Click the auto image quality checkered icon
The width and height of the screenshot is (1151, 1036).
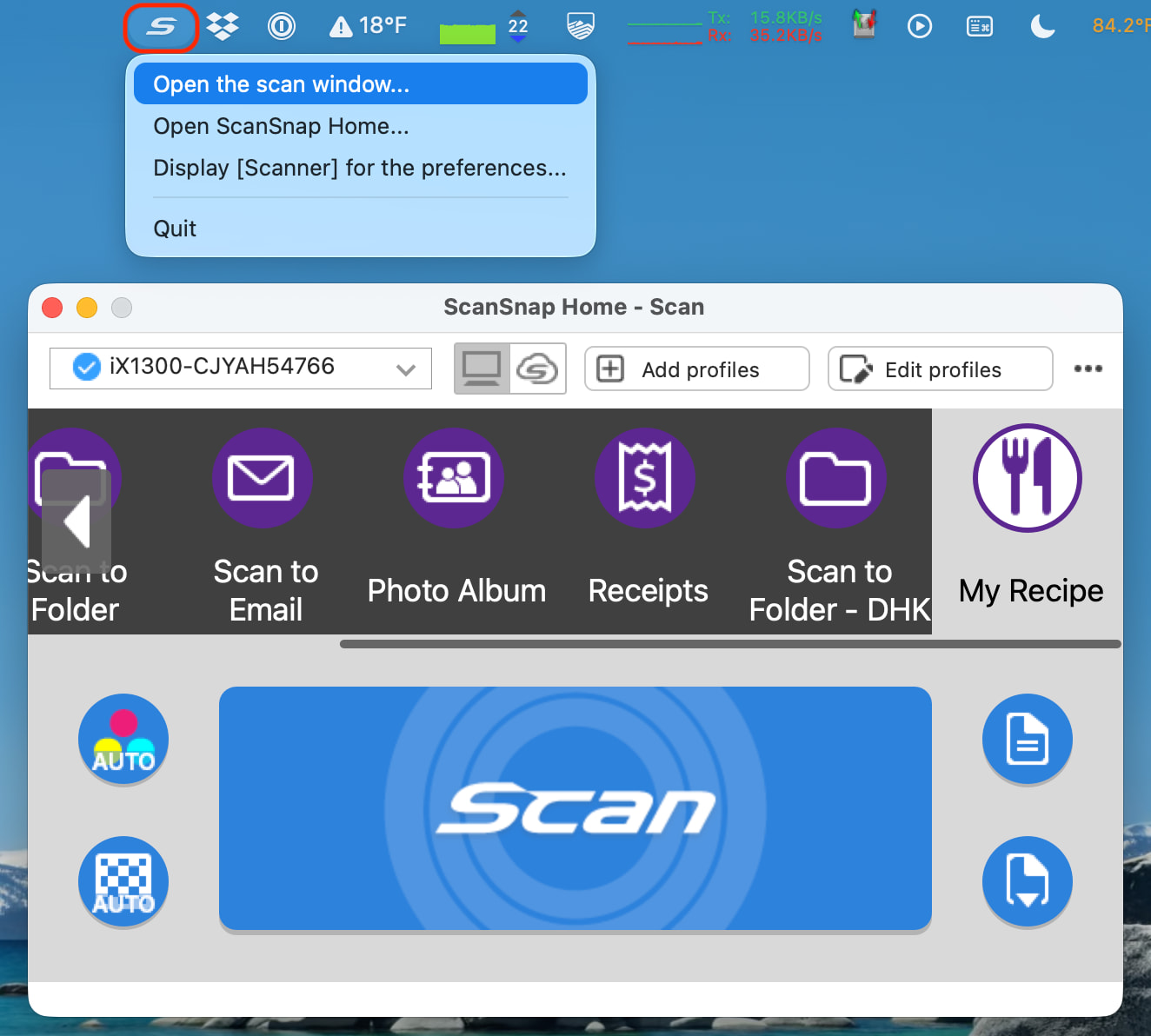click(x=123, y=881)
